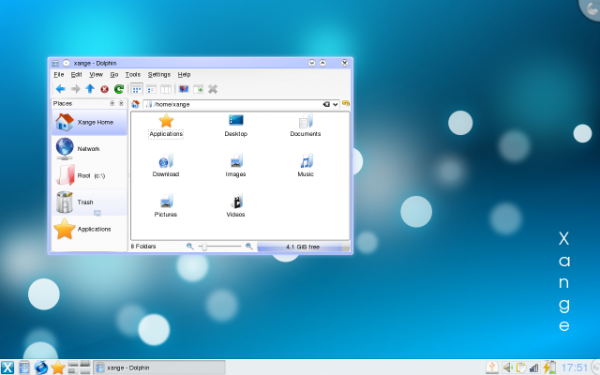
Task: Click yellow arrow icon right of location bar
Action: click(x=346, y=103)
